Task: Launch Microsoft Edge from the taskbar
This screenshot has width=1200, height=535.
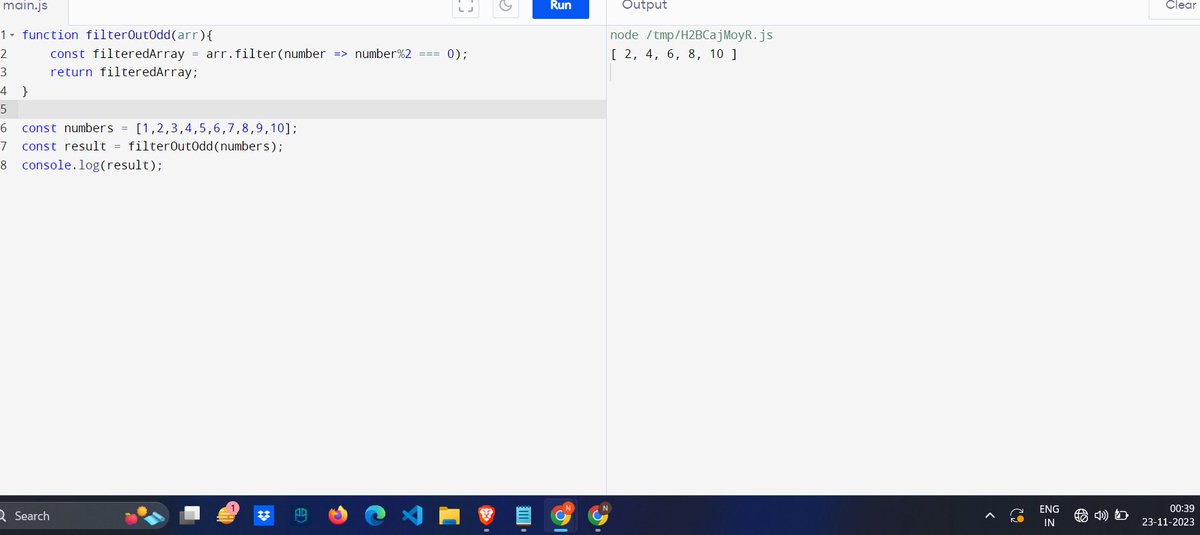Action: click(374, 516)
